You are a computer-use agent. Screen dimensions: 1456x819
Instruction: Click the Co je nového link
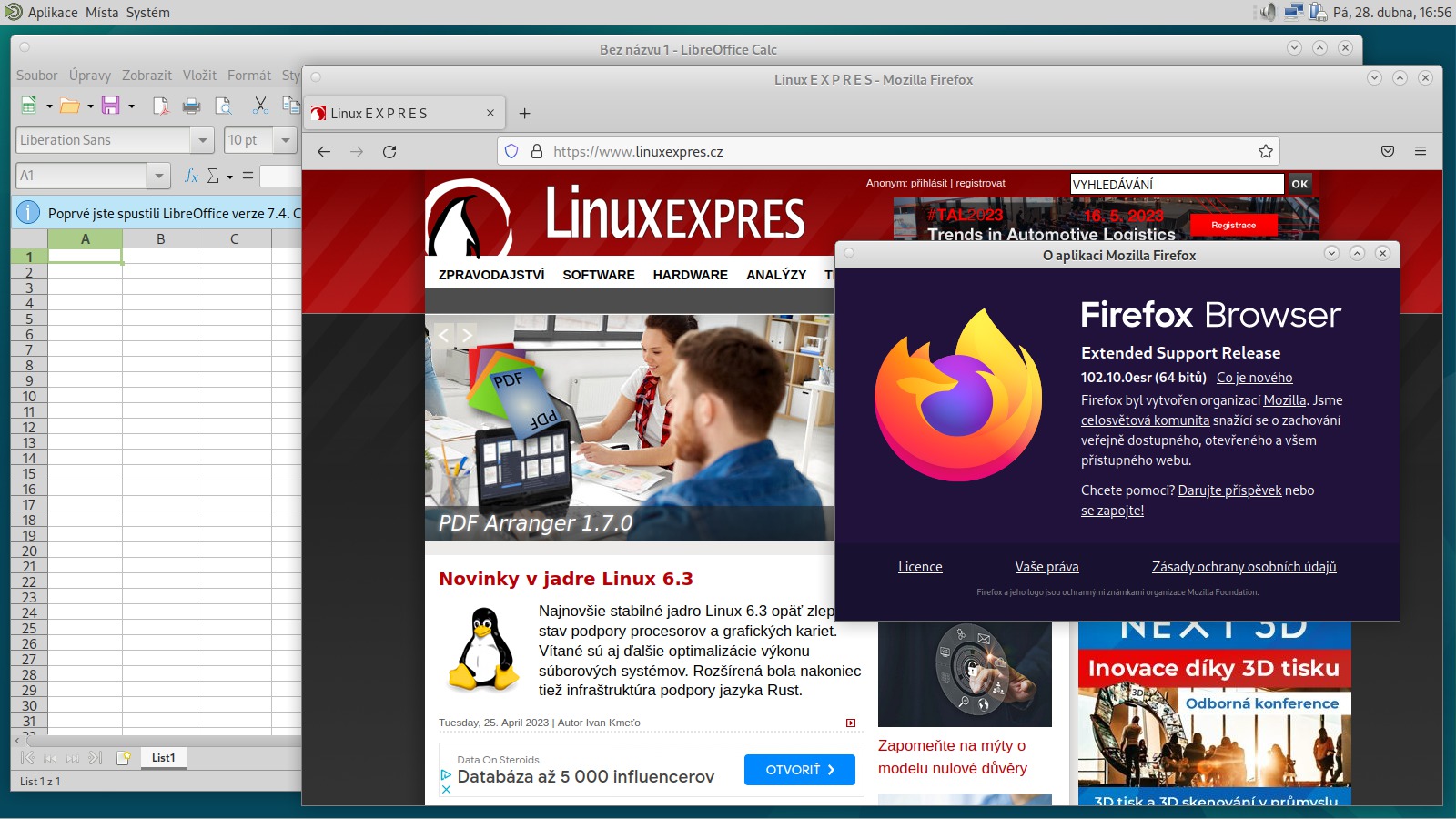coord(1254,378)
